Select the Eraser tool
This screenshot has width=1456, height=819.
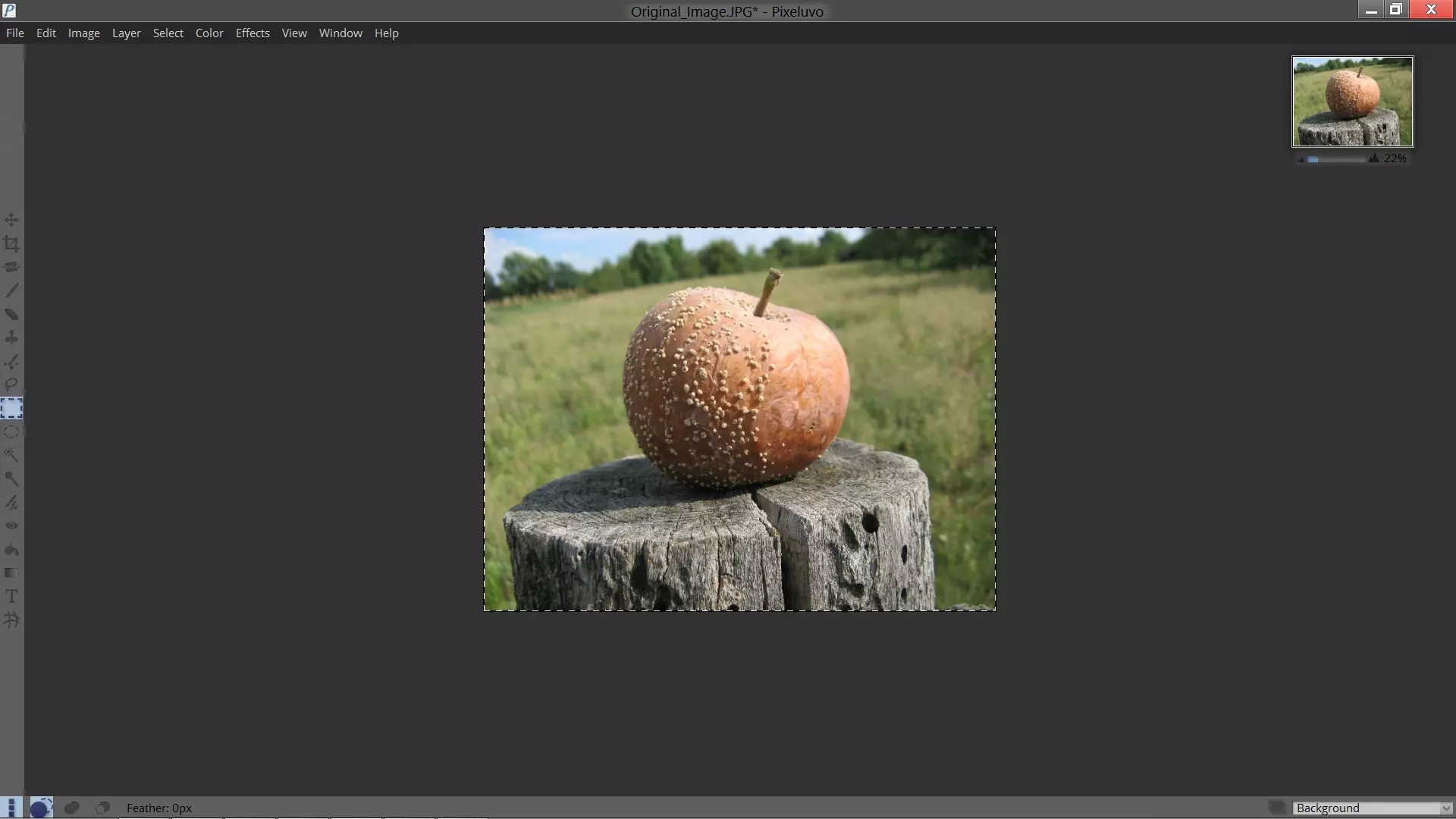(11, 314)
